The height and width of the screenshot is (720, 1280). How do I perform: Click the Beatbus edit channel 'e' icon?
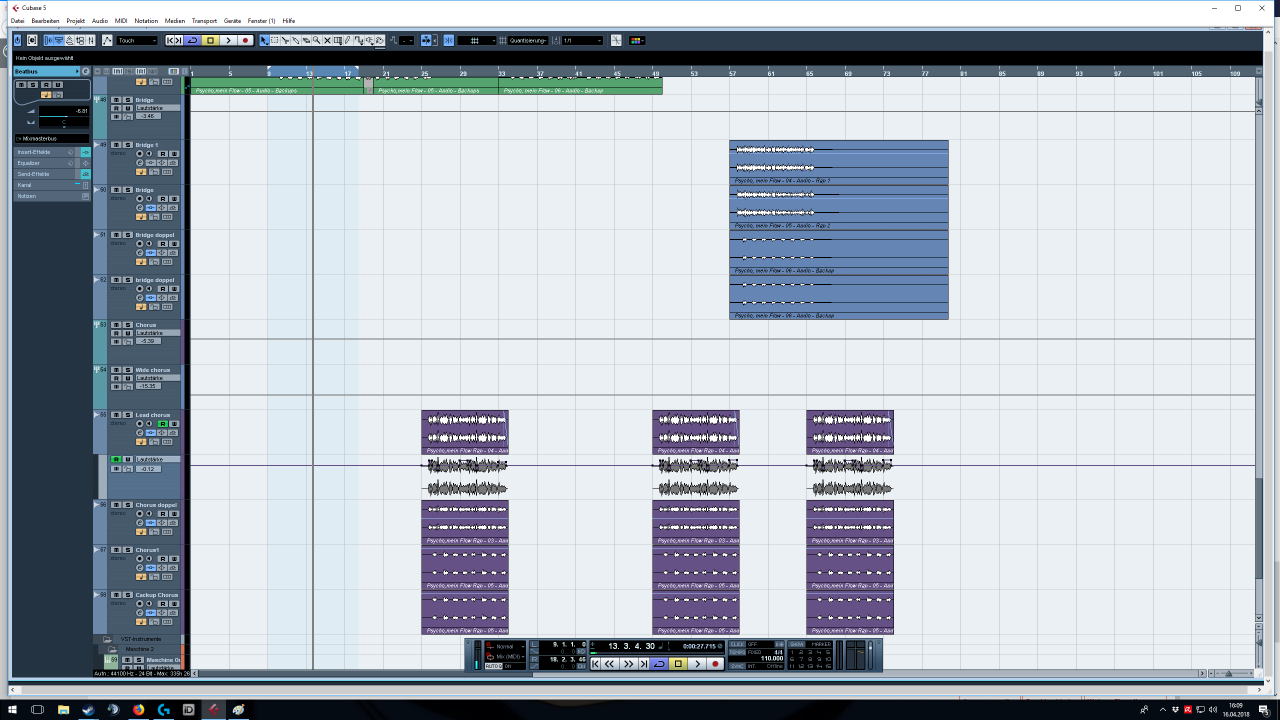[86, 71]
